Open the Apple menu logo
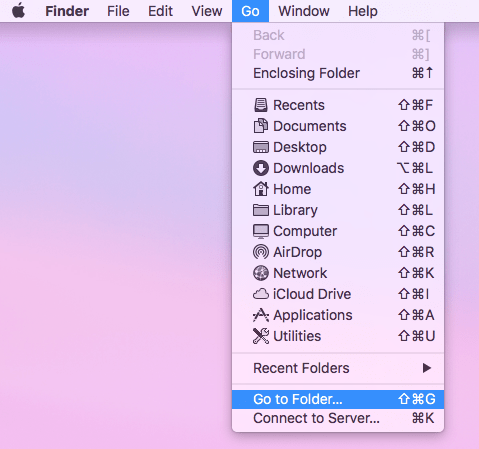Viewport: 479px width, 449px height. point(19,11)
